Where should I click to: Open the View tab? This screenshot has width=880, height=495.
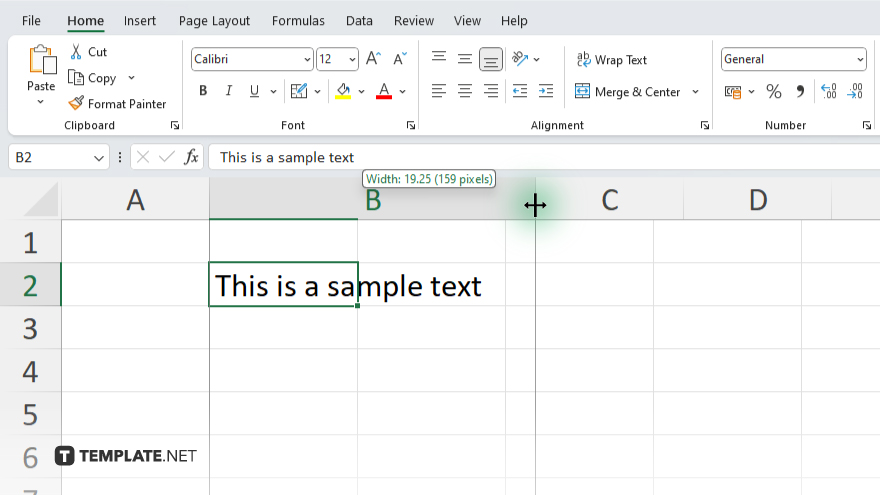pyautogui.click(x=467, y=21)
